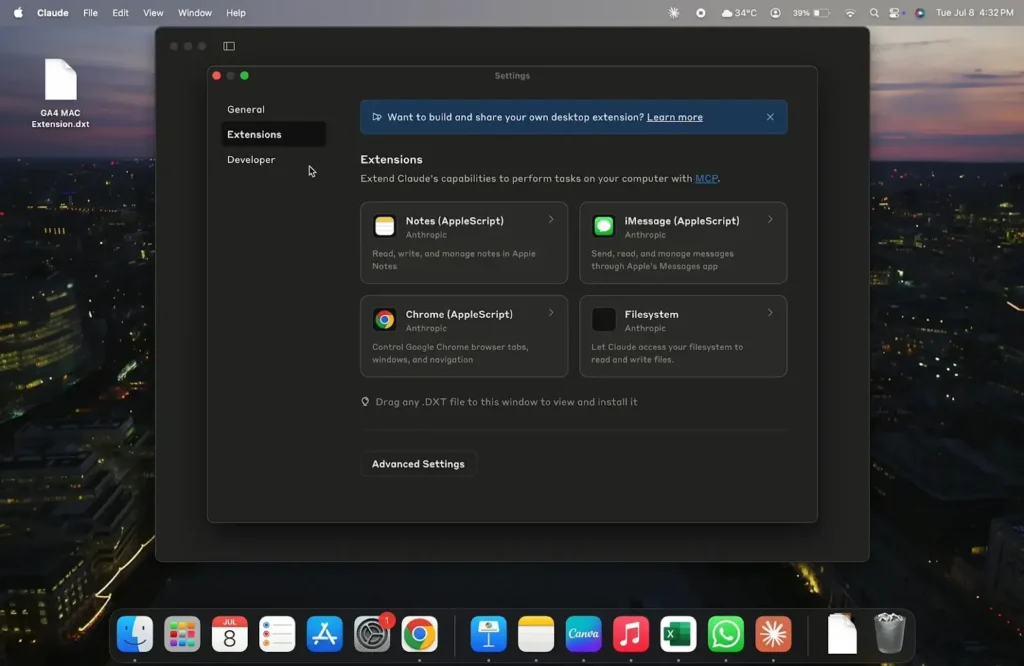The width and height of the screenshot is (1024, 666).
Task: Open the Wi-Fi menu
Action: coord(850,12)
